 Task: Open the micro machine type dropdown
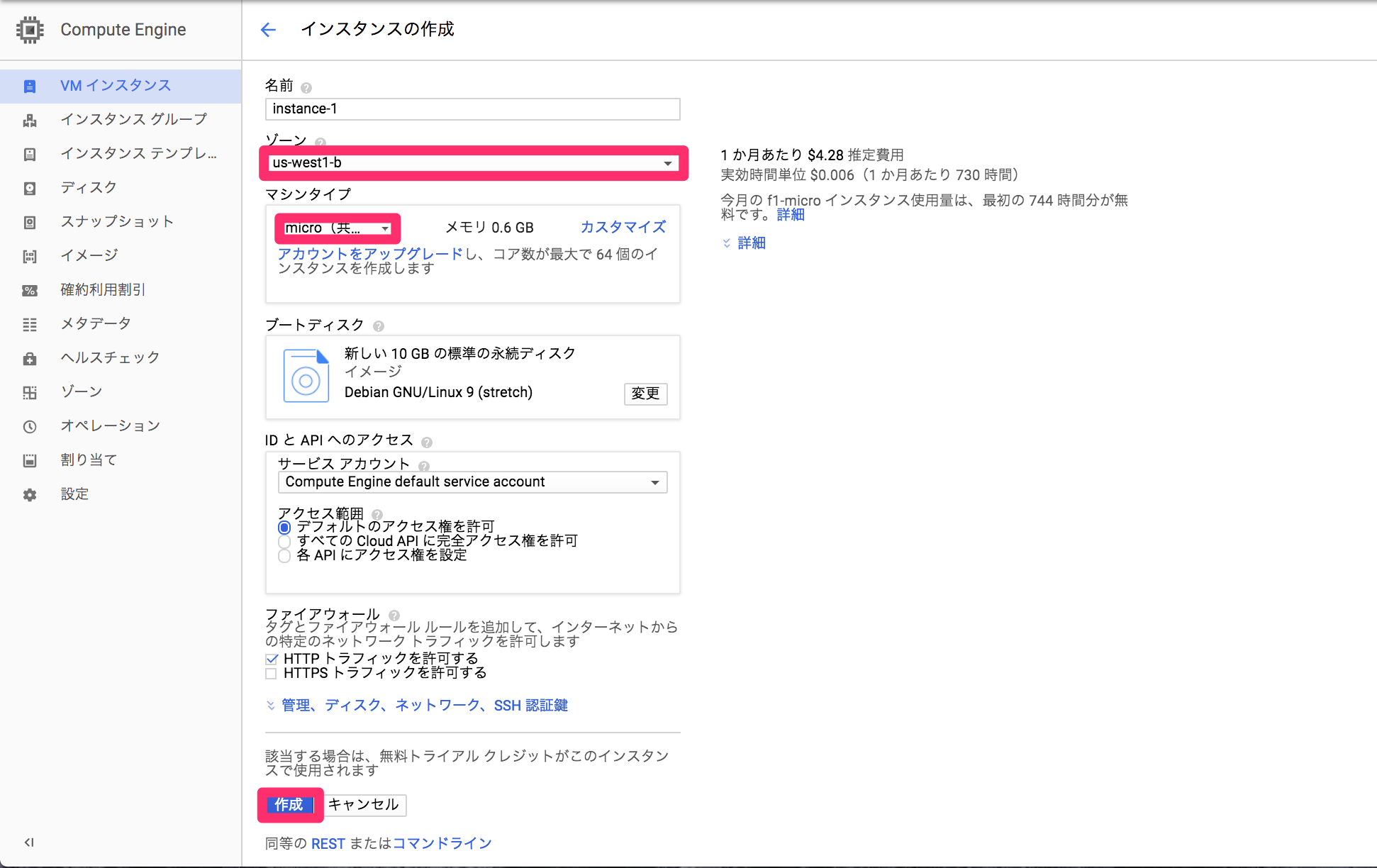[338, 228]
